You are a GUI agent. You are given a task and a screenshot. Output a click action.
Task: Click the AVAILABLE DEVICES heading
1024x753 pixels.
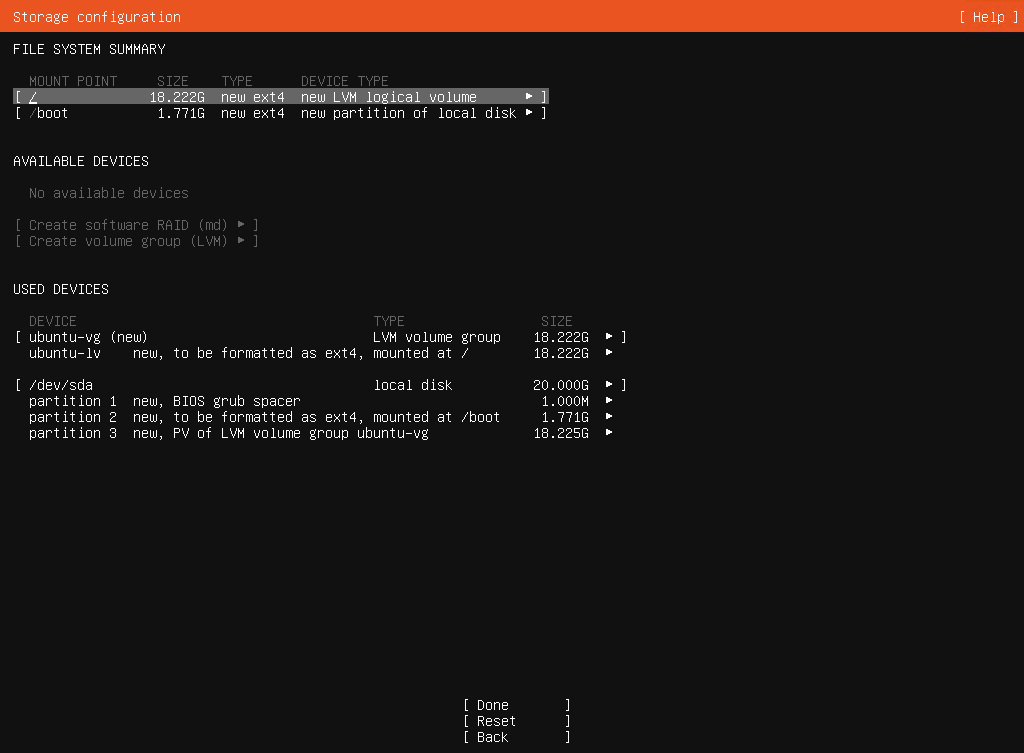tap(81, 161)
